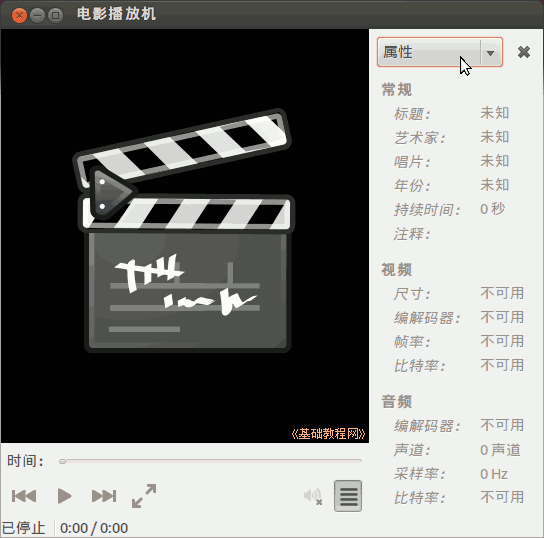Maximize the movie player window
The height and width of the screenshot is (538, 544).
click(x=55, y=15)
